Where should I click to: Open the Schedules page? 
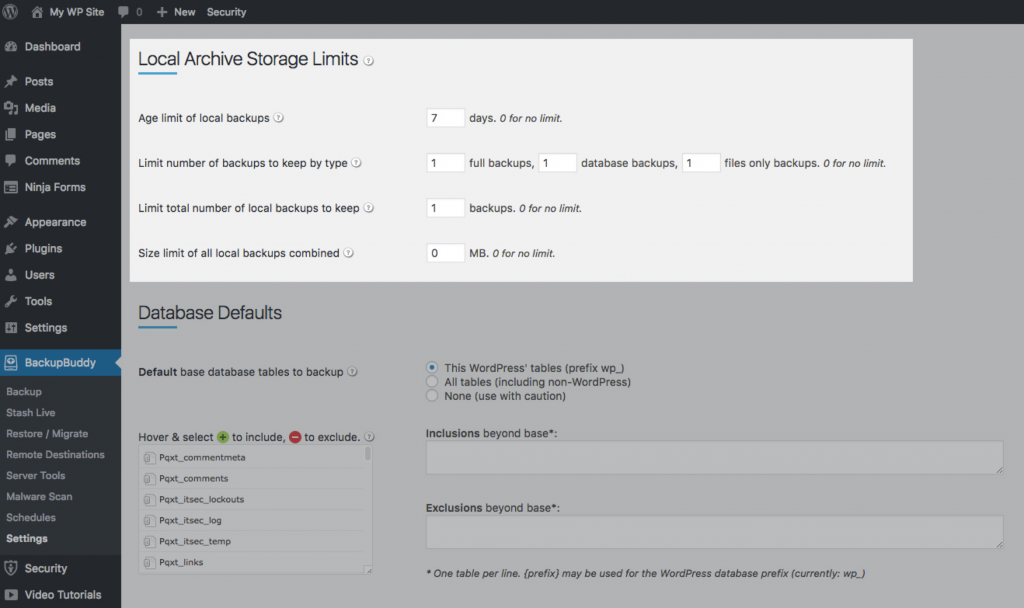[31, 517]
